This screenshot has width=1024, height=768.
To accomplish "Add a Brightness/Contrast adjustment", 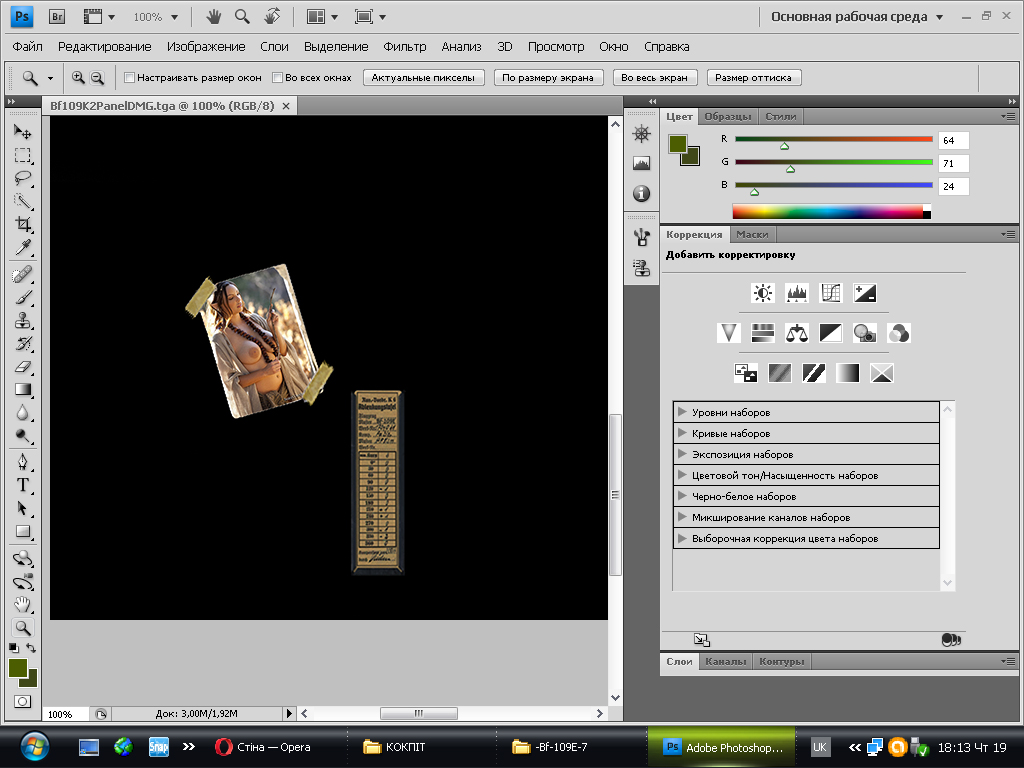I will [x=763, y=293].
